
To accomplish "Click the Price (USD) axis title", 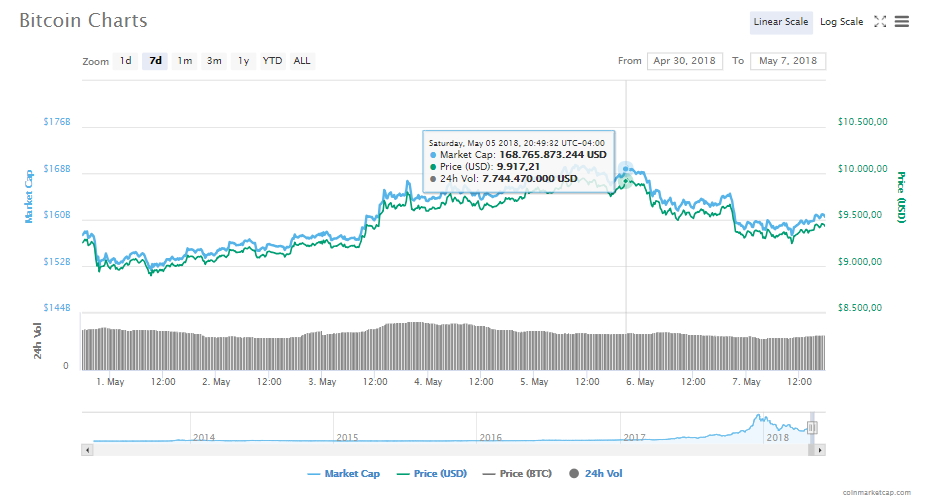I will point(901,197).
